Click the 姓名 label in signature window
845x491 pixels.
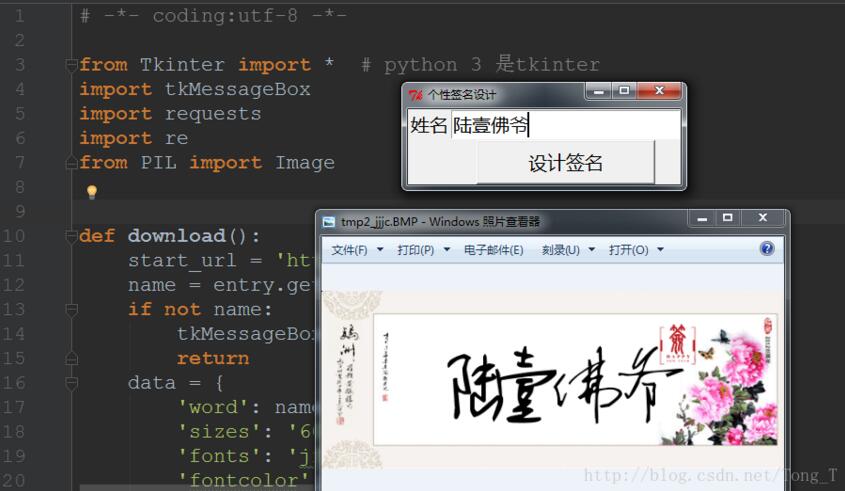tap(429, 126)
